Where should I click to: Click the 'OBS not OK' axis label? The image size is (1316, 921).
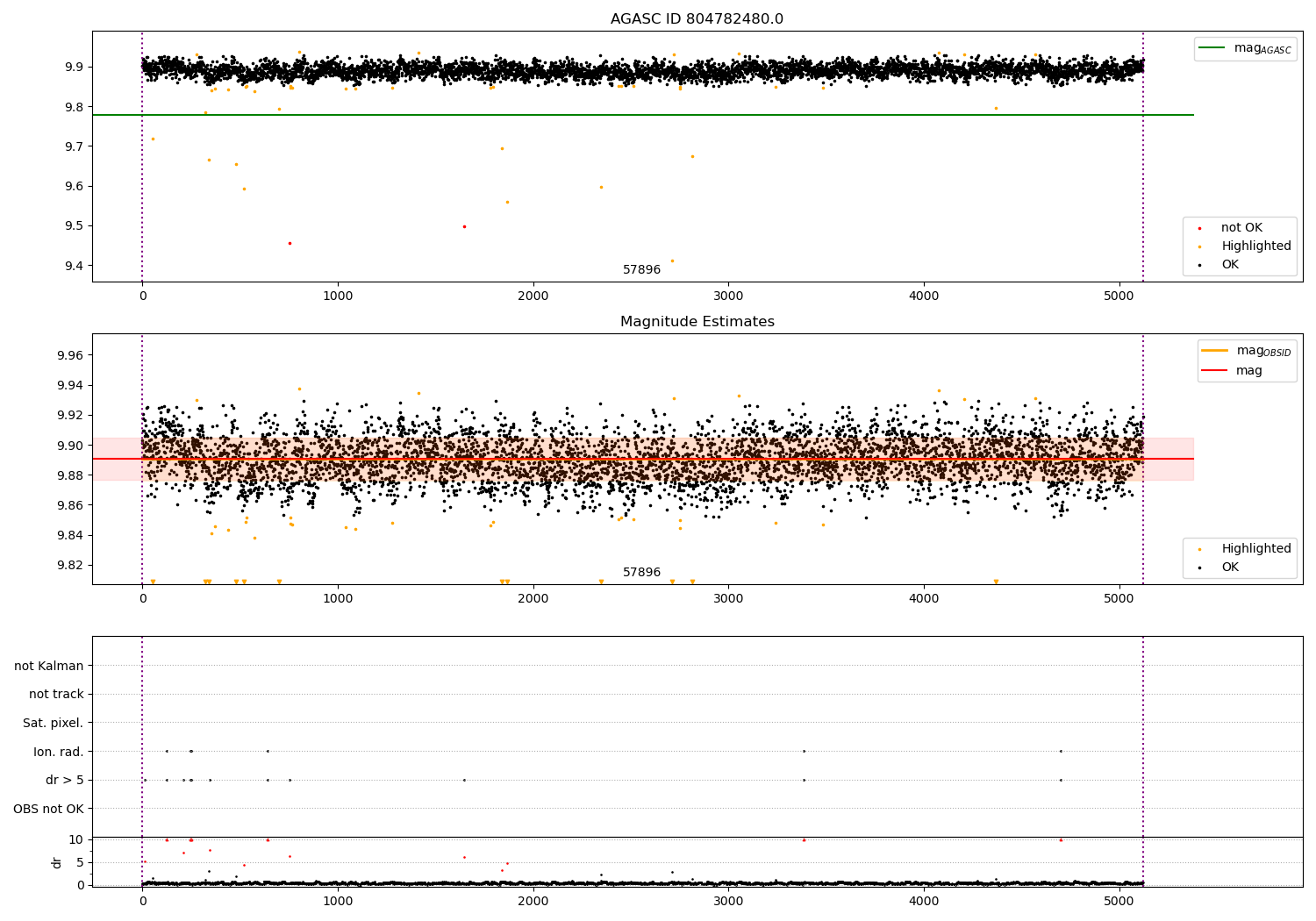pos(49,809)
